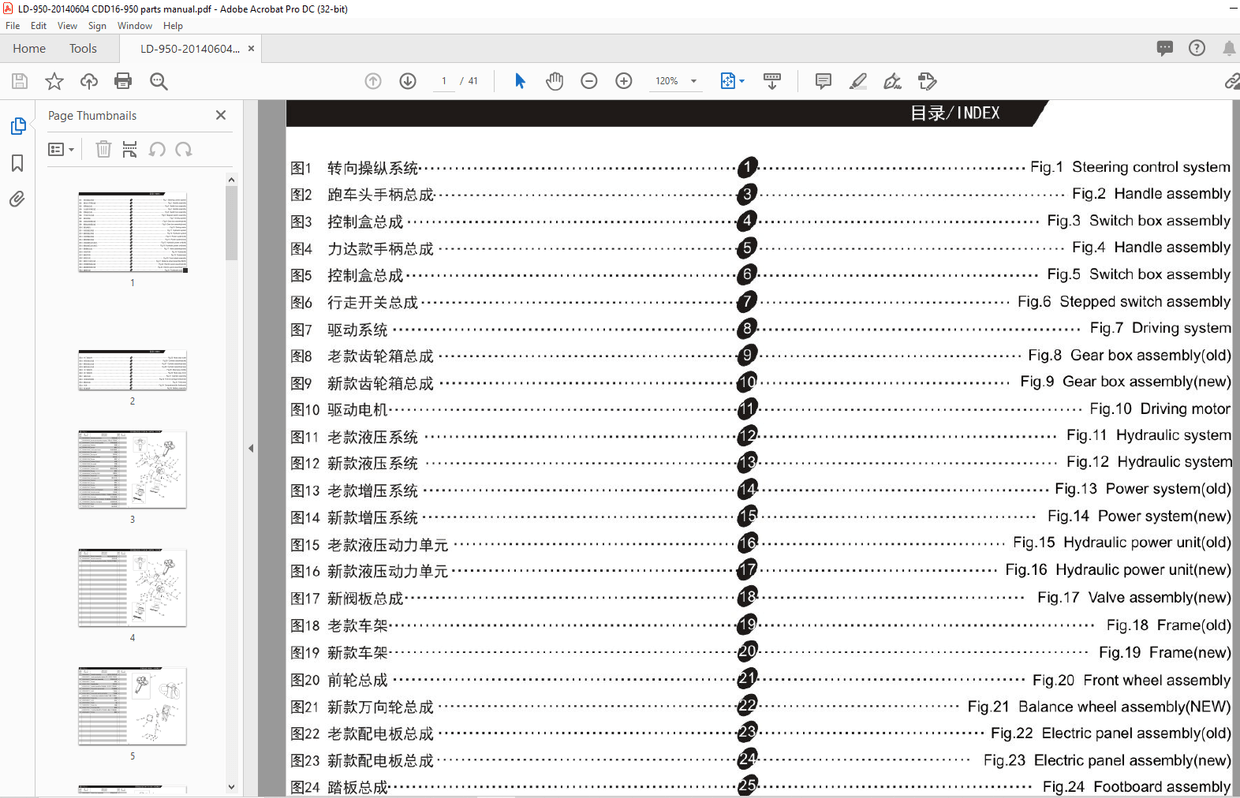Delete a page using the trash icon
1240x798 pixels.
103,148
